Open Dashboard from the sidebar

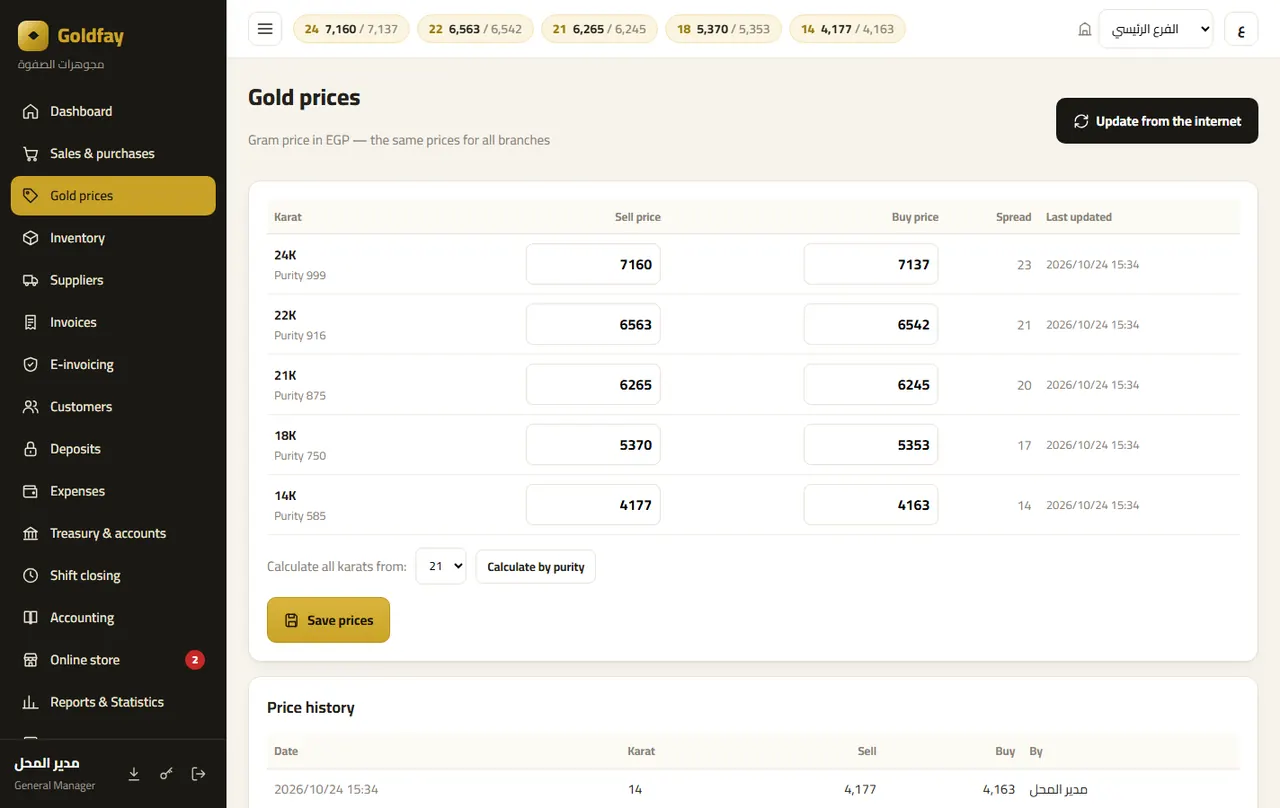(x=113, y=111)
